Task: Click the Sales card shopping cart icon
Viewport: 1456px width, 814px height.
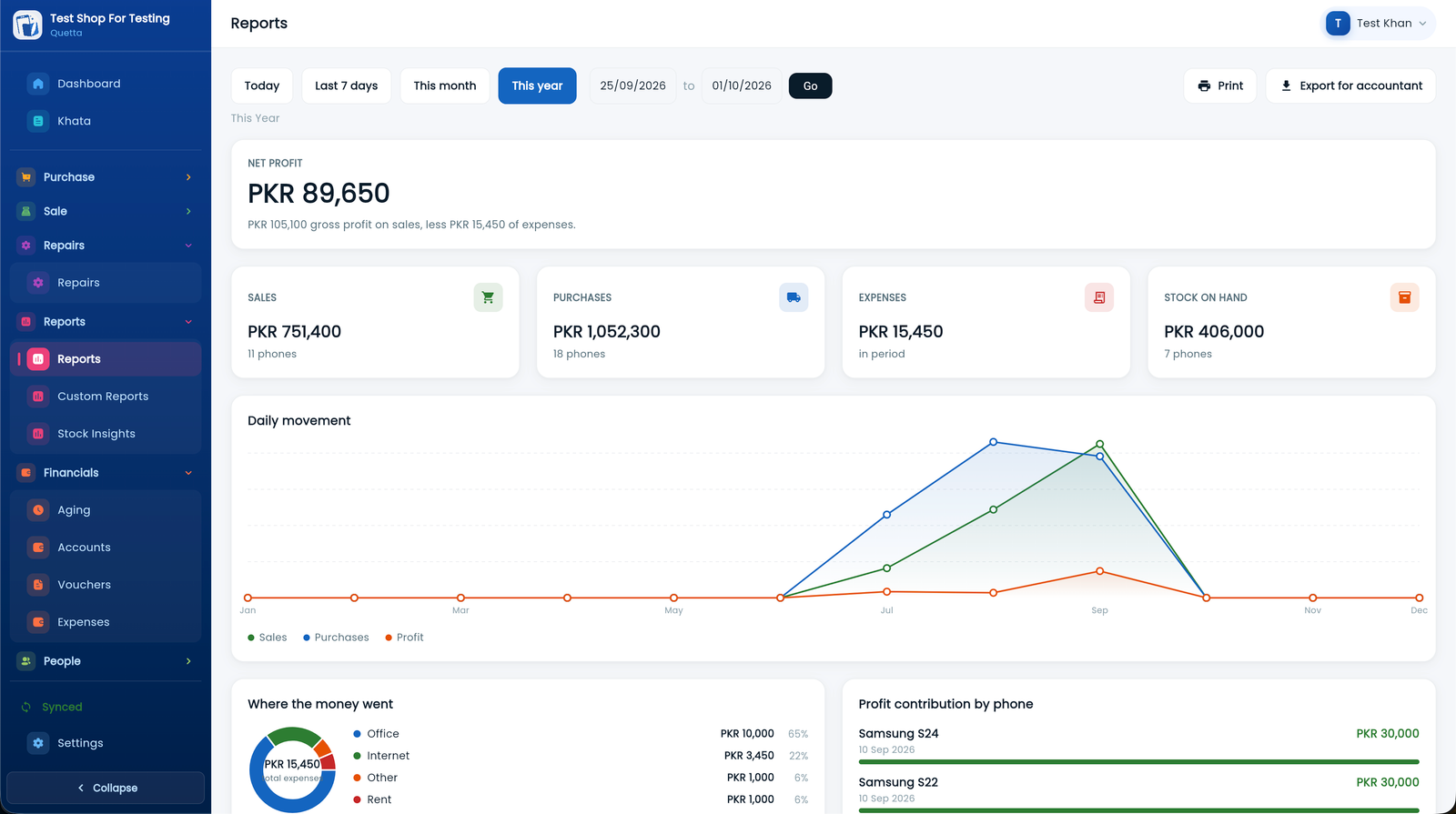Action: (488, 297)
